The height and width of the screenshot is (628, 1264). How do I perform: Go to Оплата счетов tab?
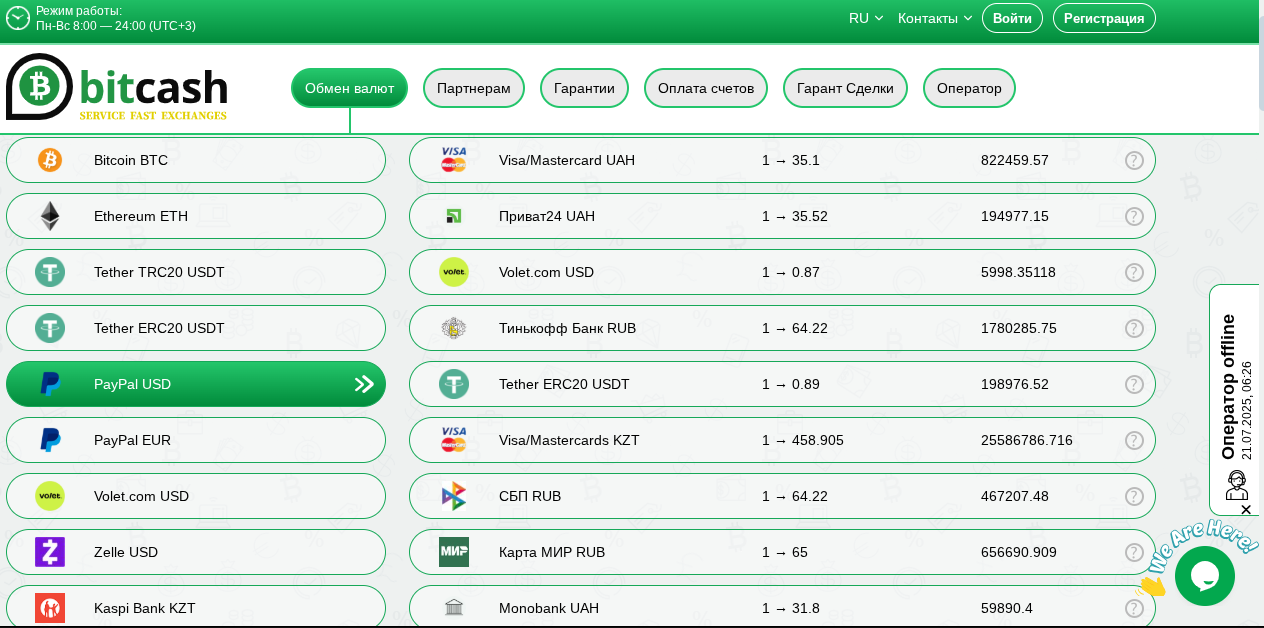point(706,88)
